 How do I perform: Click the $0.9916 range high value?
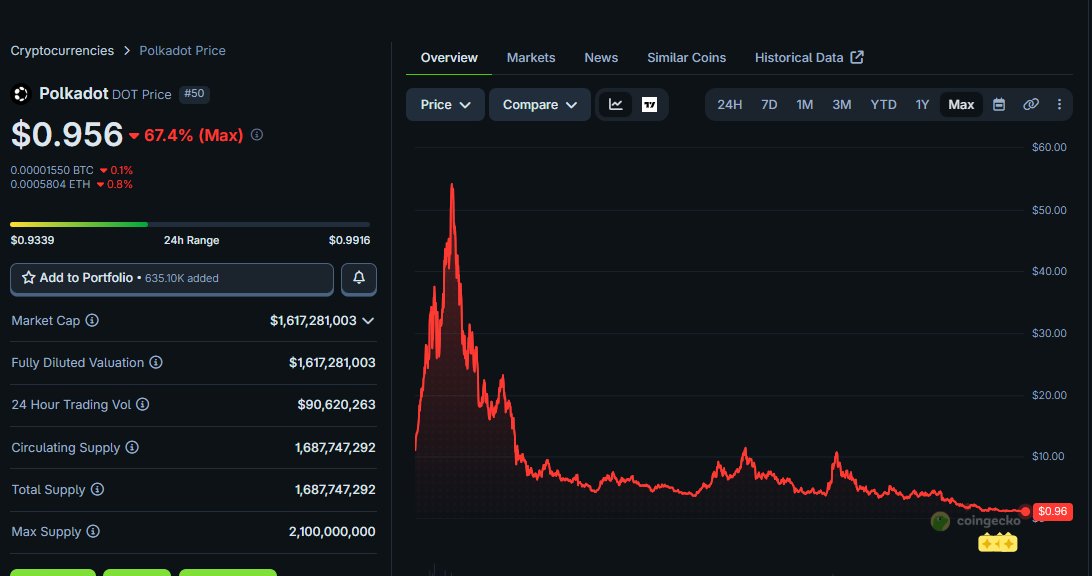(x=350, y=240)
